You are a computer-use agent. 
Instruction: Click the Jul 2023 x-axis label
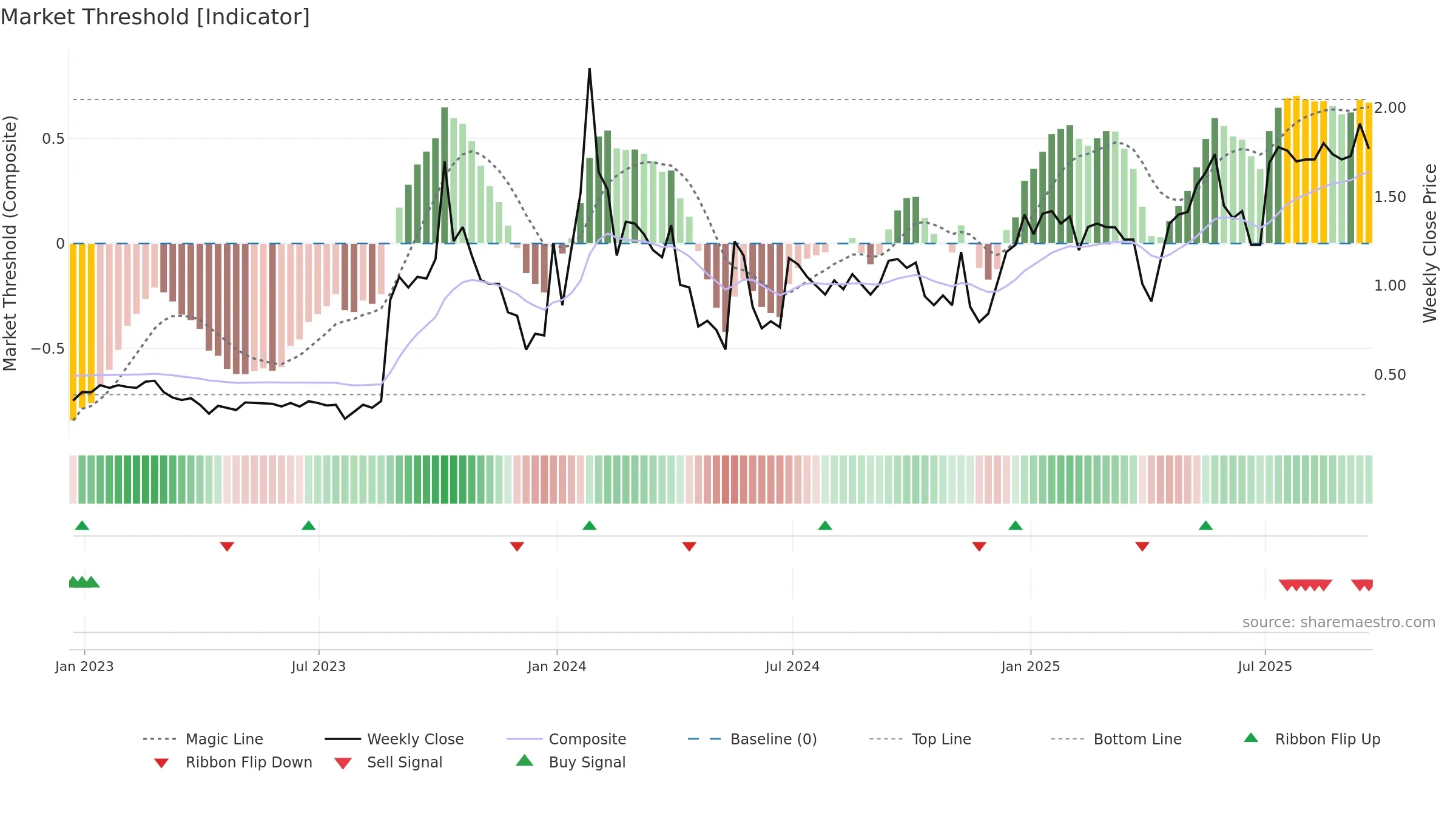click(x=318, y=666)
